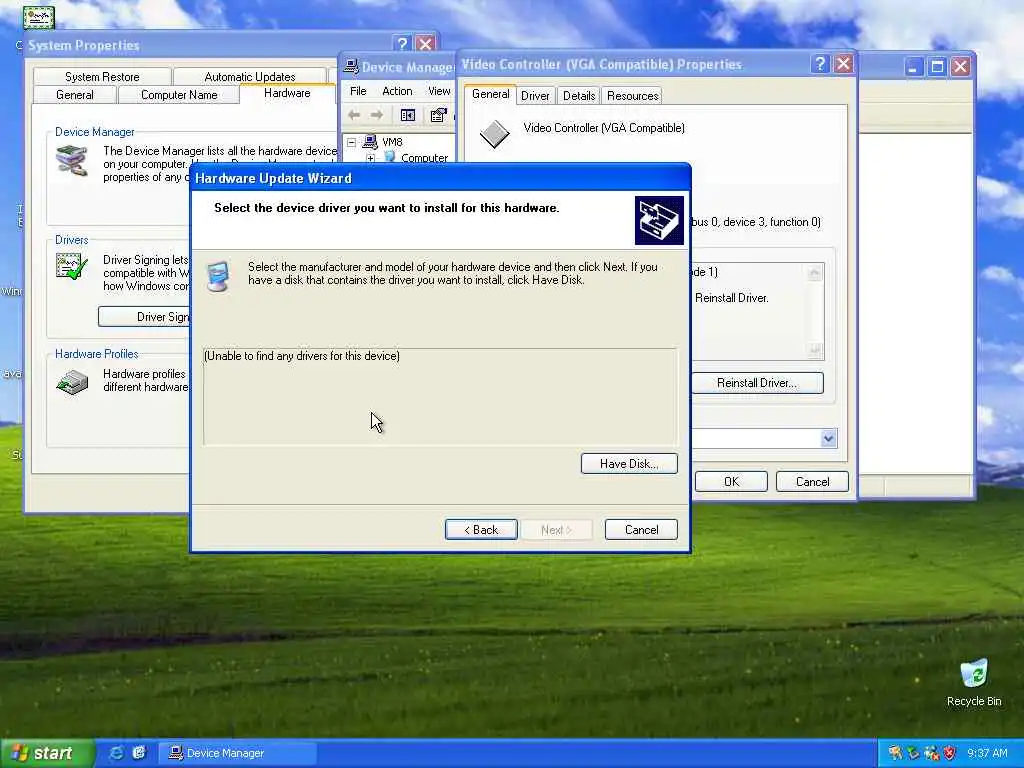The image size is (1024, 768).
Task: Open device usage dropdown arrow
Action: pyautogui.click(x=828, y=438)
